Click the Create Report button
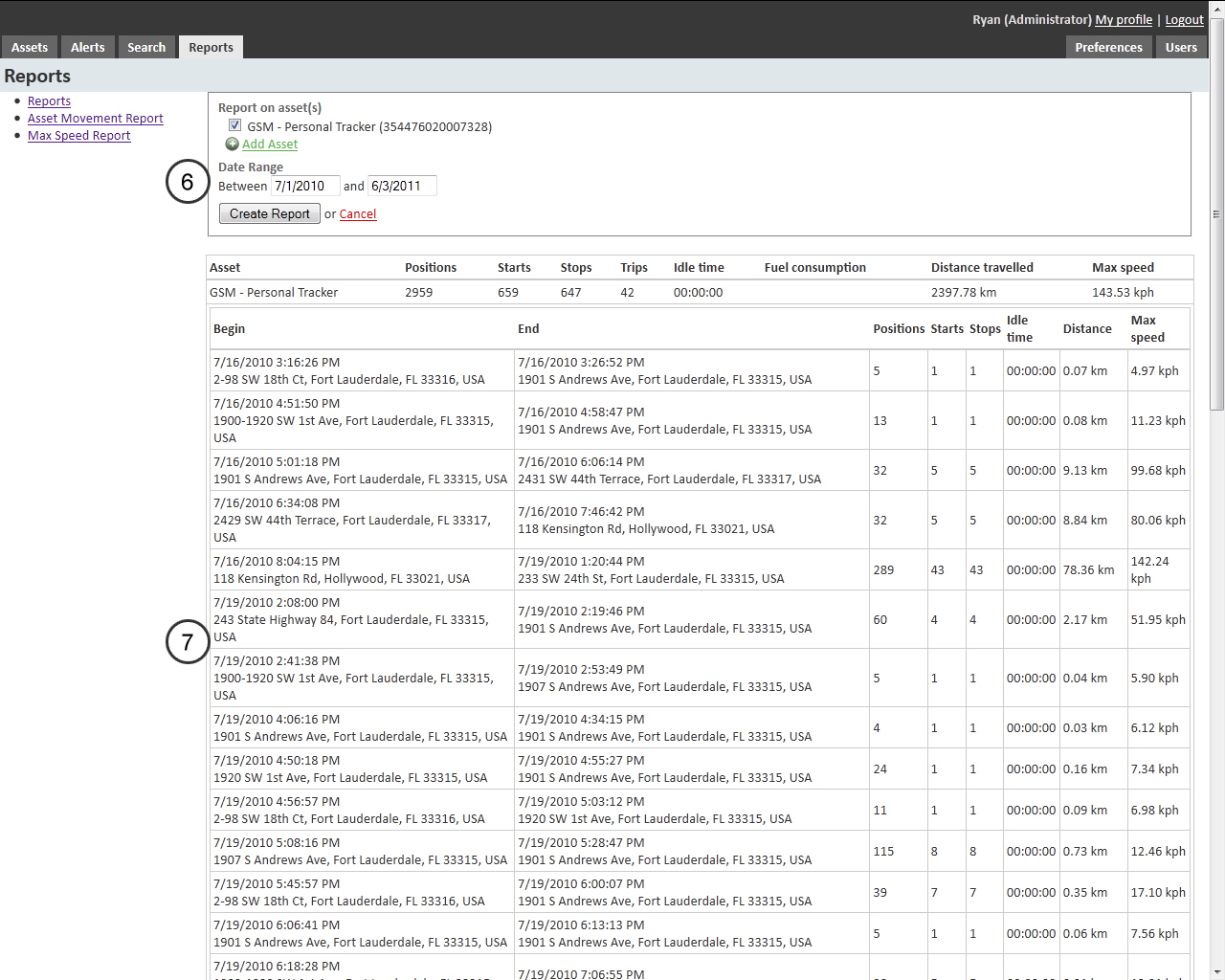Viewport: 1225px width, 980px height. tap(269, 213)
